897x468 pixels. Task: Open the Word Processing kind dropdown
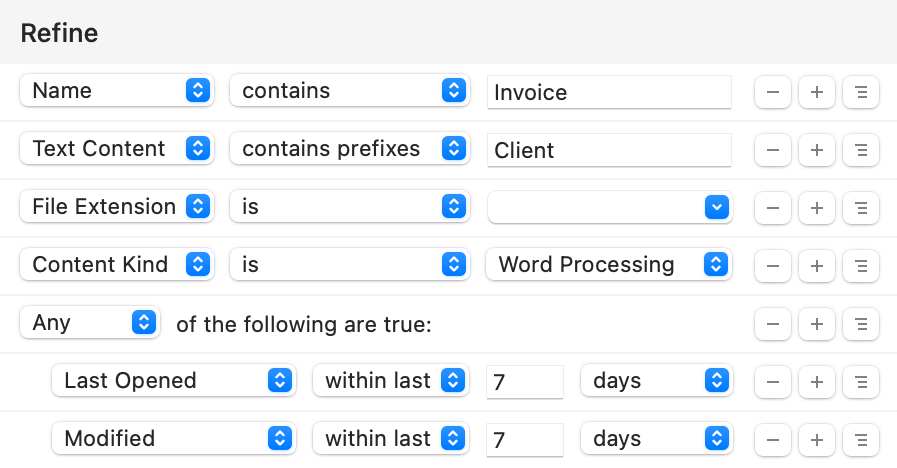point(608,265)
